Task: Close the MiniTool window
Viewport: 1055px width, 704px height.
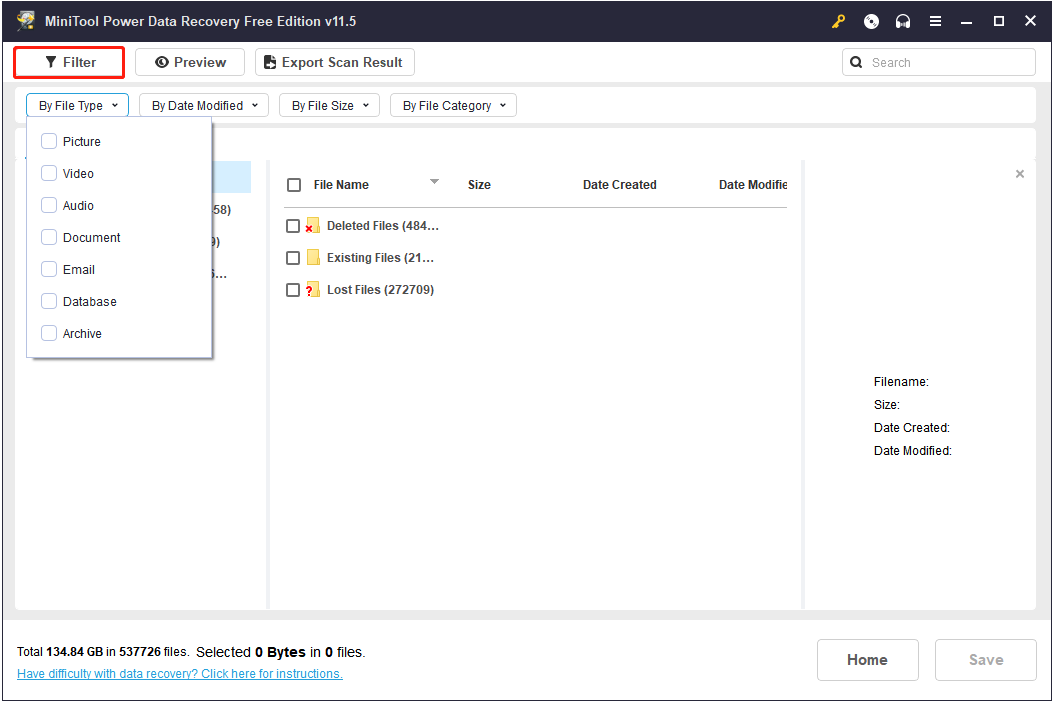Action: click(x=1030, y=22)
